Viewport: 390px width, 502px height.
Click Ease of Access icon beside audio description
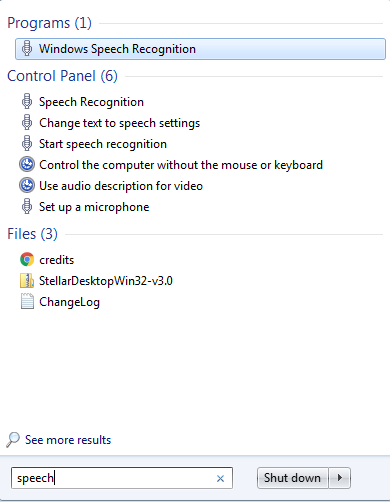coord(27,186)
